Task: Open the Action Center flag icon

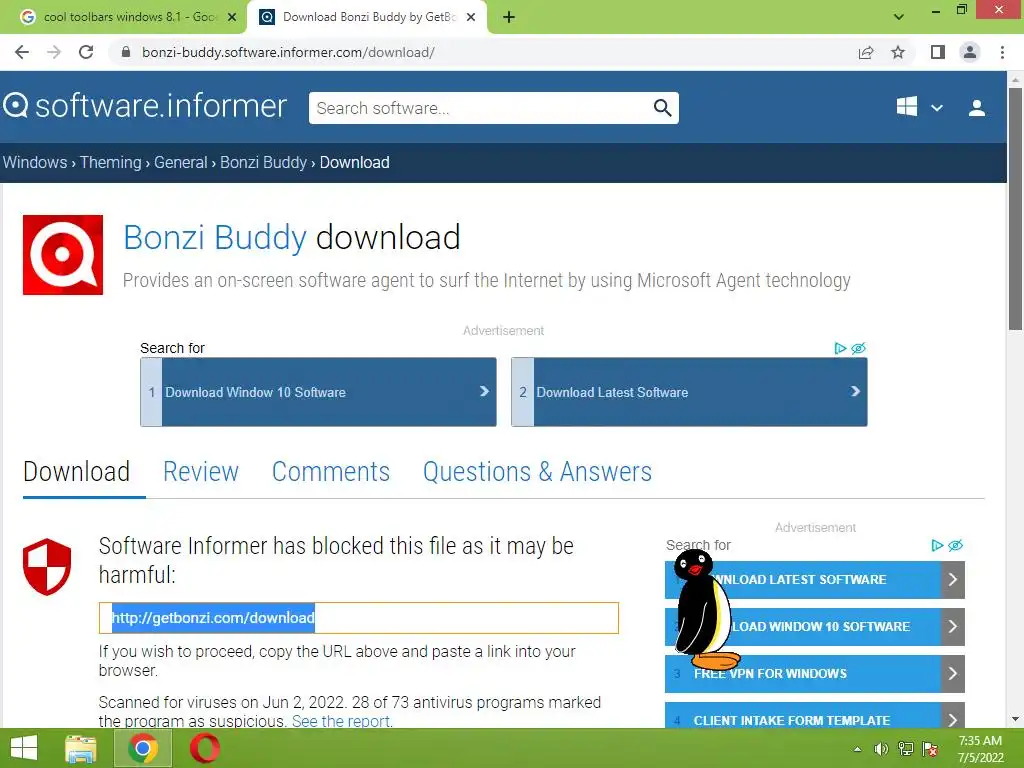Action: point(930,749)
